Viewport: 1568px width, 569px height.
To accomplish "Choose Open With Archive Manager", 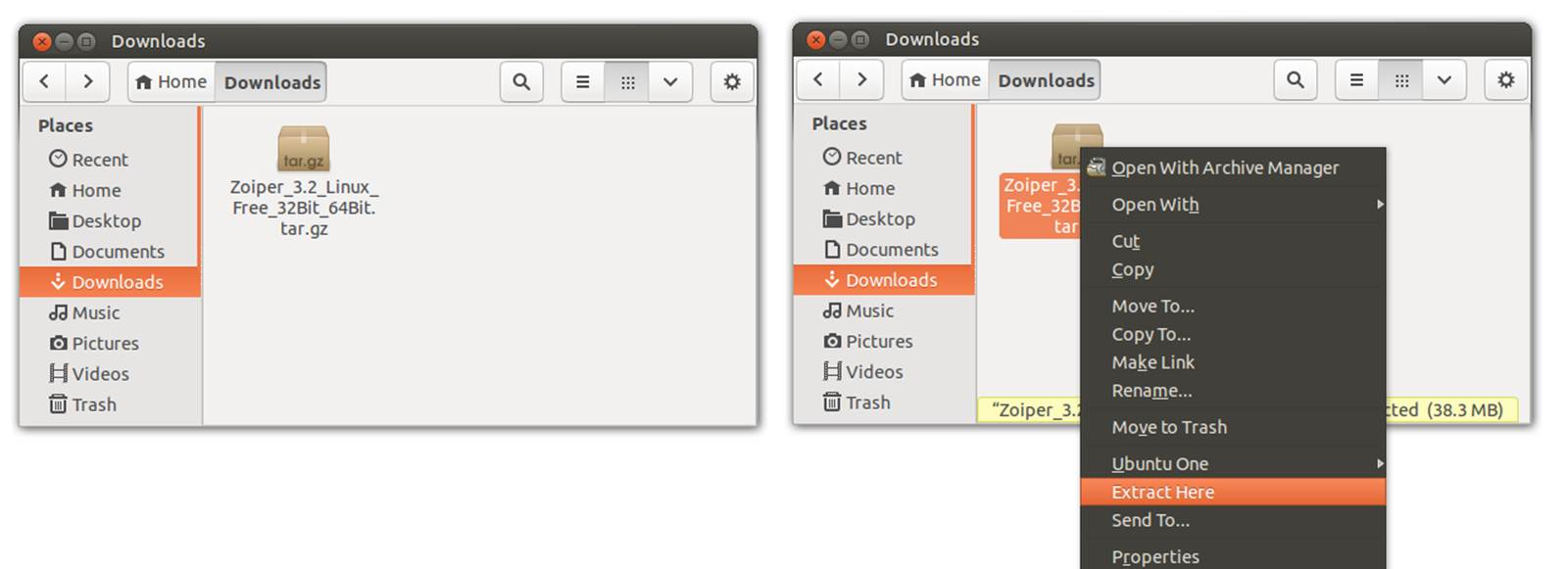I will pos(1233,167).
